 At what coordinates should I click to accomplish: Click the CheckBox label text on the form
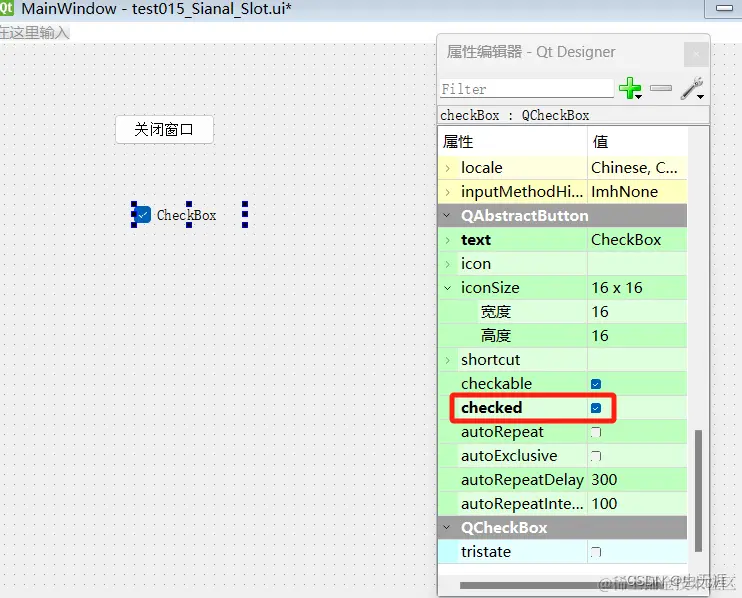click(186, 215)
